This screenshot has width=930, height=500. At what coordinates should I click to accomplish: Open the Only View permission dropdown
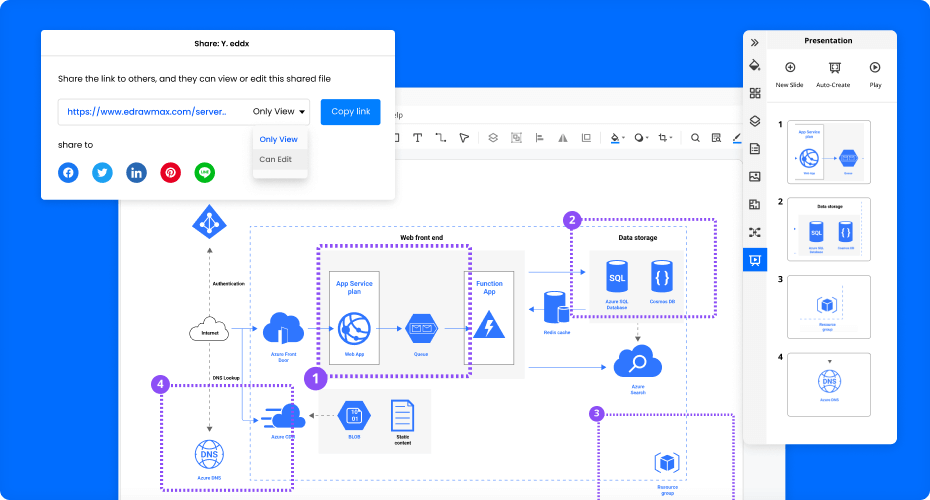[x=280, y=112]
